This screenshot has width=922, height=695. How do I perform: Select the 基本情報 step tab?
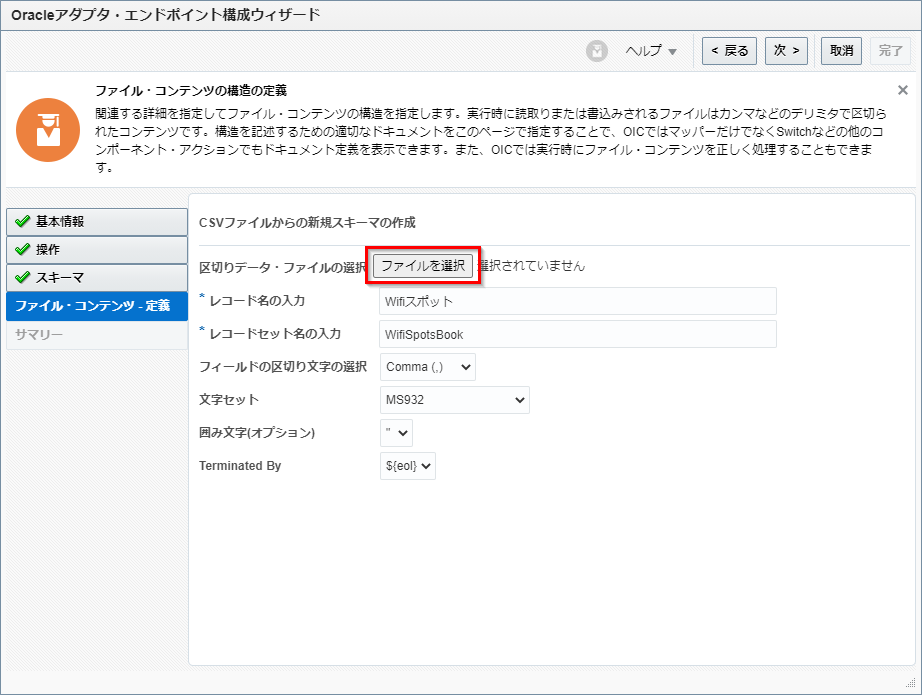pyautogui.click(x=97, y=222)
